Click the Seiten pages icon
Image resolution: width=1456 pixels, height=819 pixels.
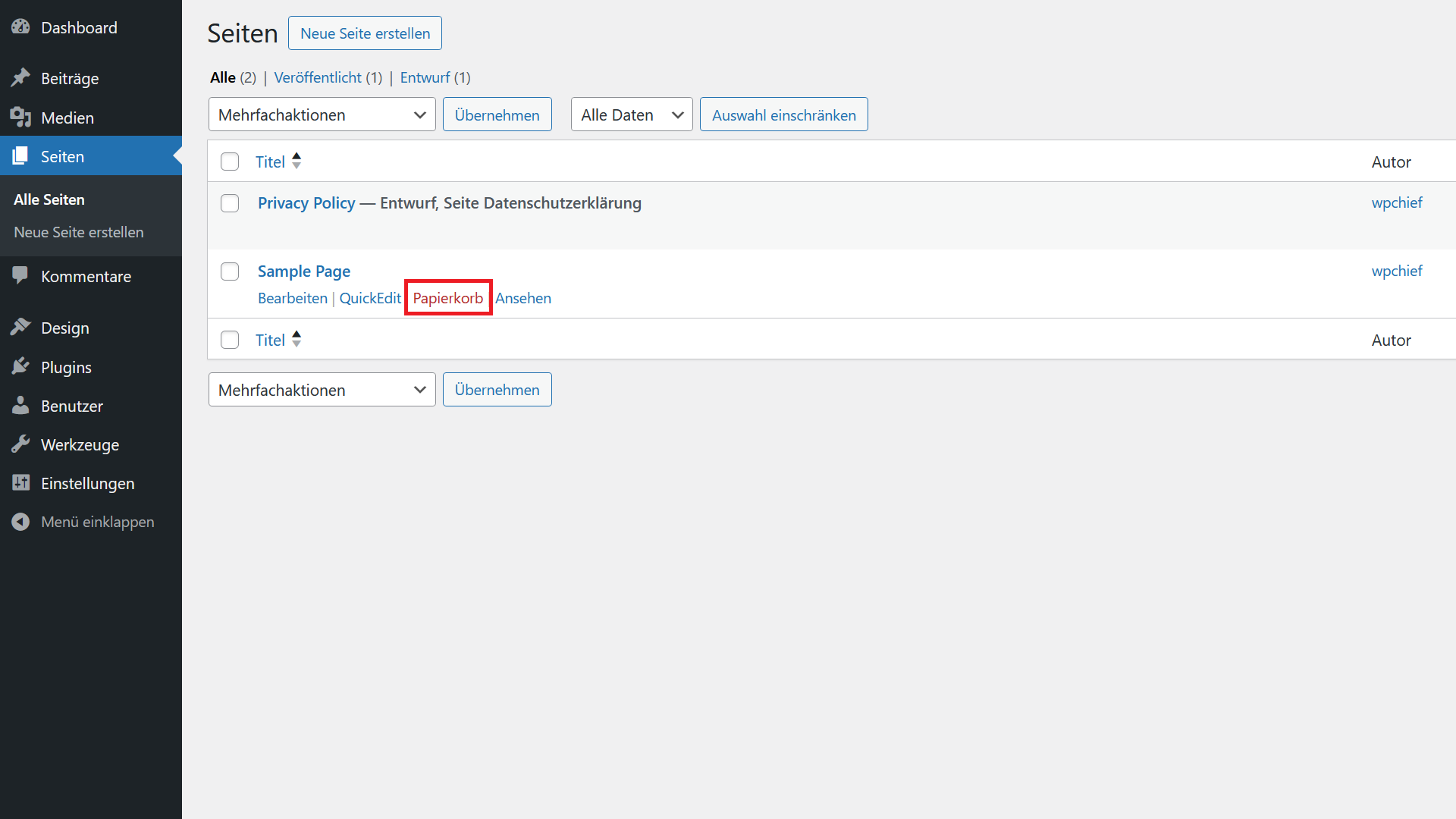click(20, 156)
